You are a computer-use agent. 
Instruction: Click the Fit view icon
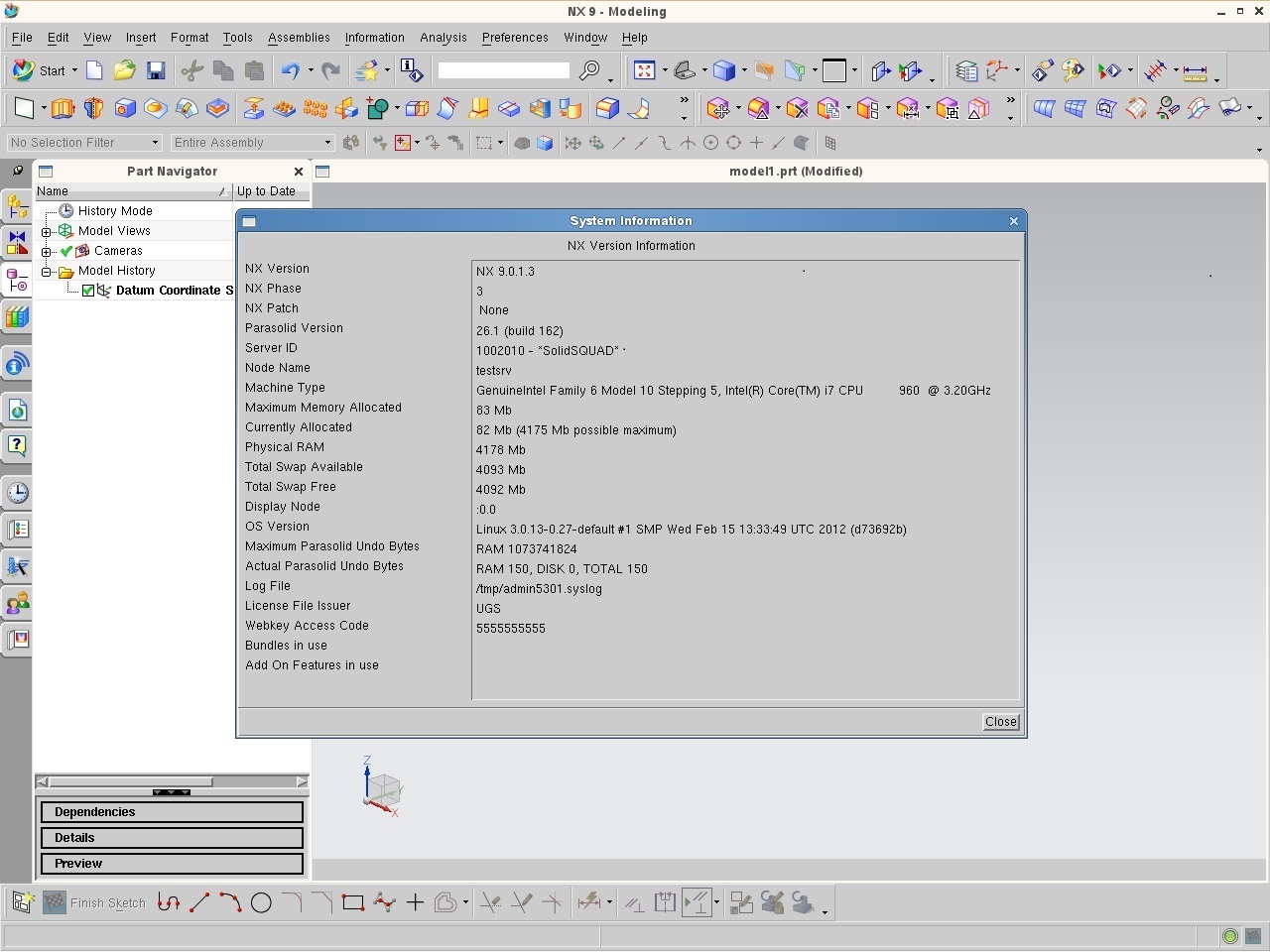tap(645, 70)
